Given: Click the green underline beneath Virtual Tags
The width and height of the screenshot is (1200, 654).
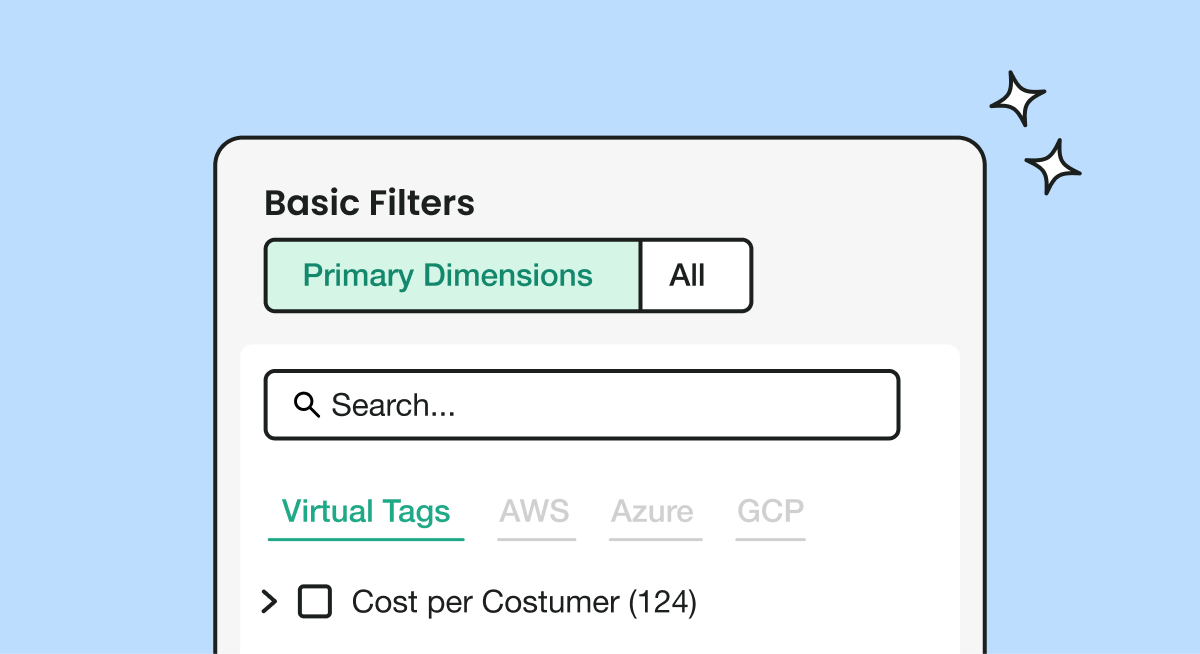Looking at the screenshot, I should coord(366,540).
